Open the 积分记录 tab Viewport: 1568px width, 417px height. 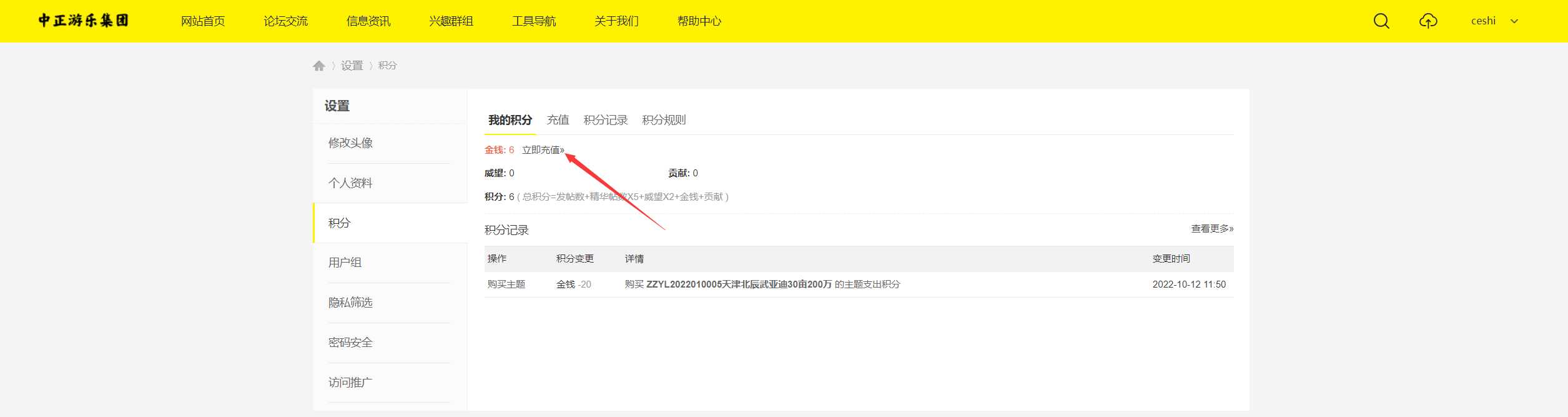click(x=606, y=120)
